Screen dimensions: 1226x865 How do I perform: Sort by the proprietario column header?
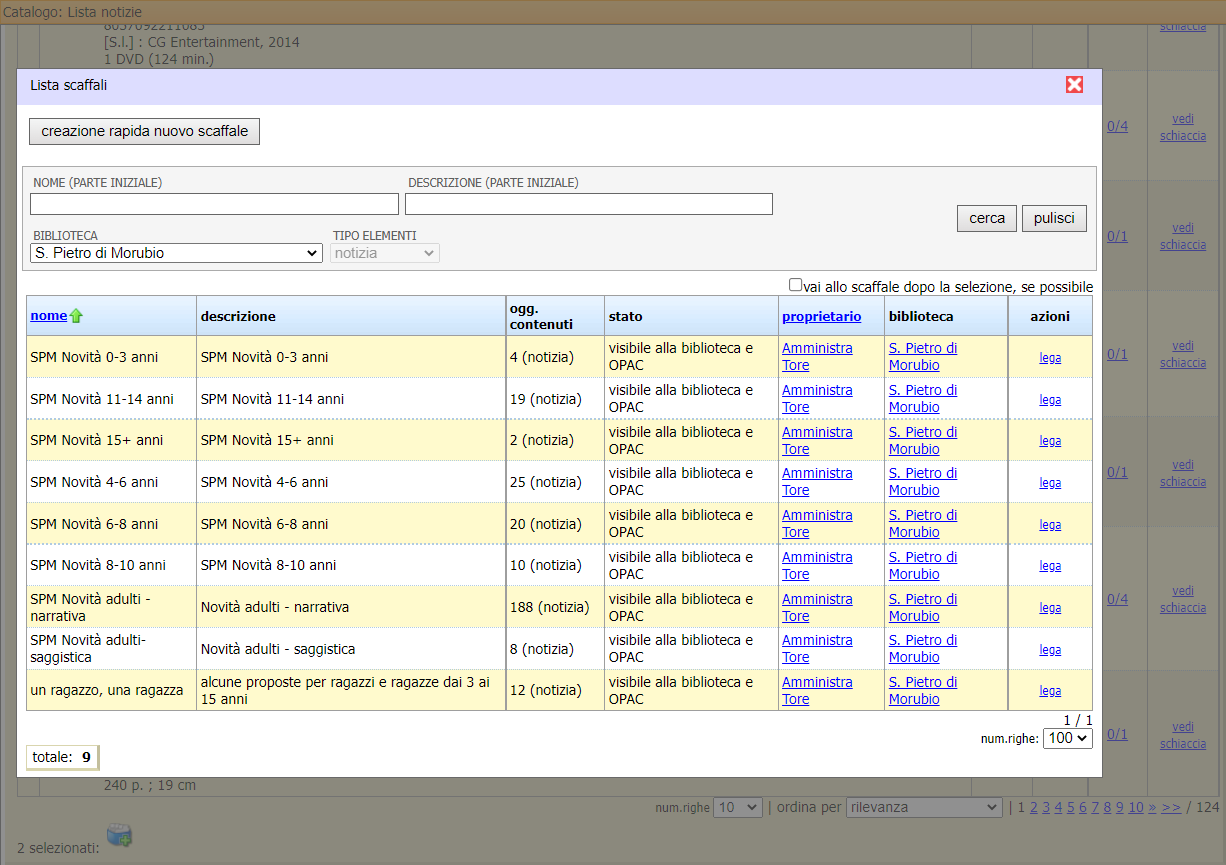tap(821, 316)
